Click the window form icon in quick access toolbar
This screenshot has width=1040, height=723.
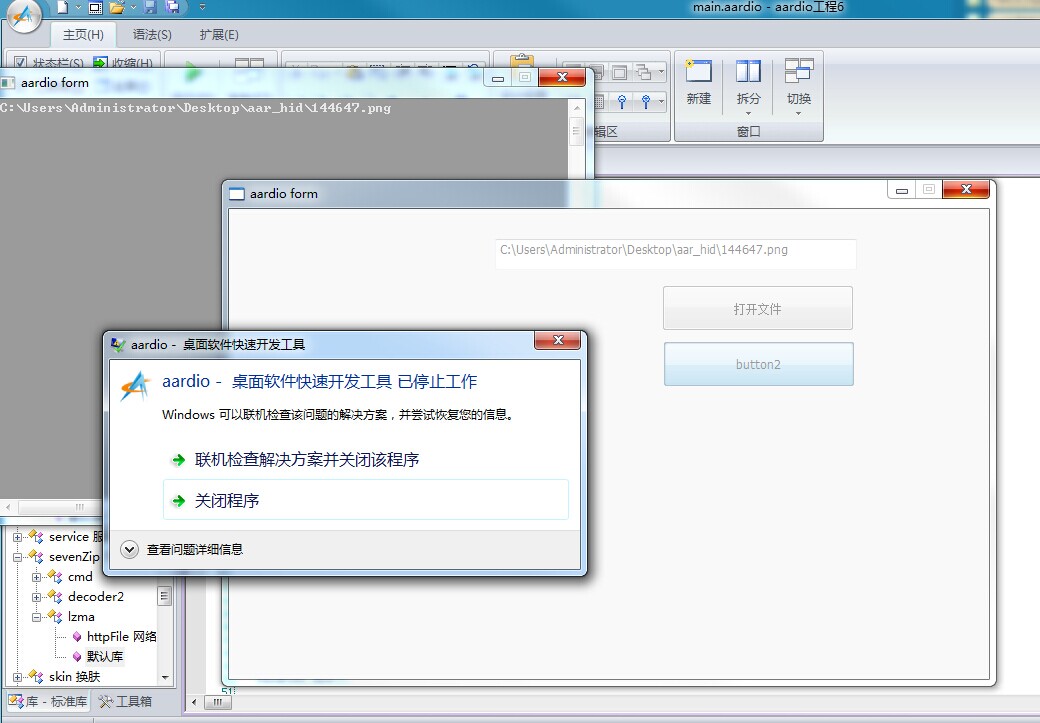tap(96, 8)
